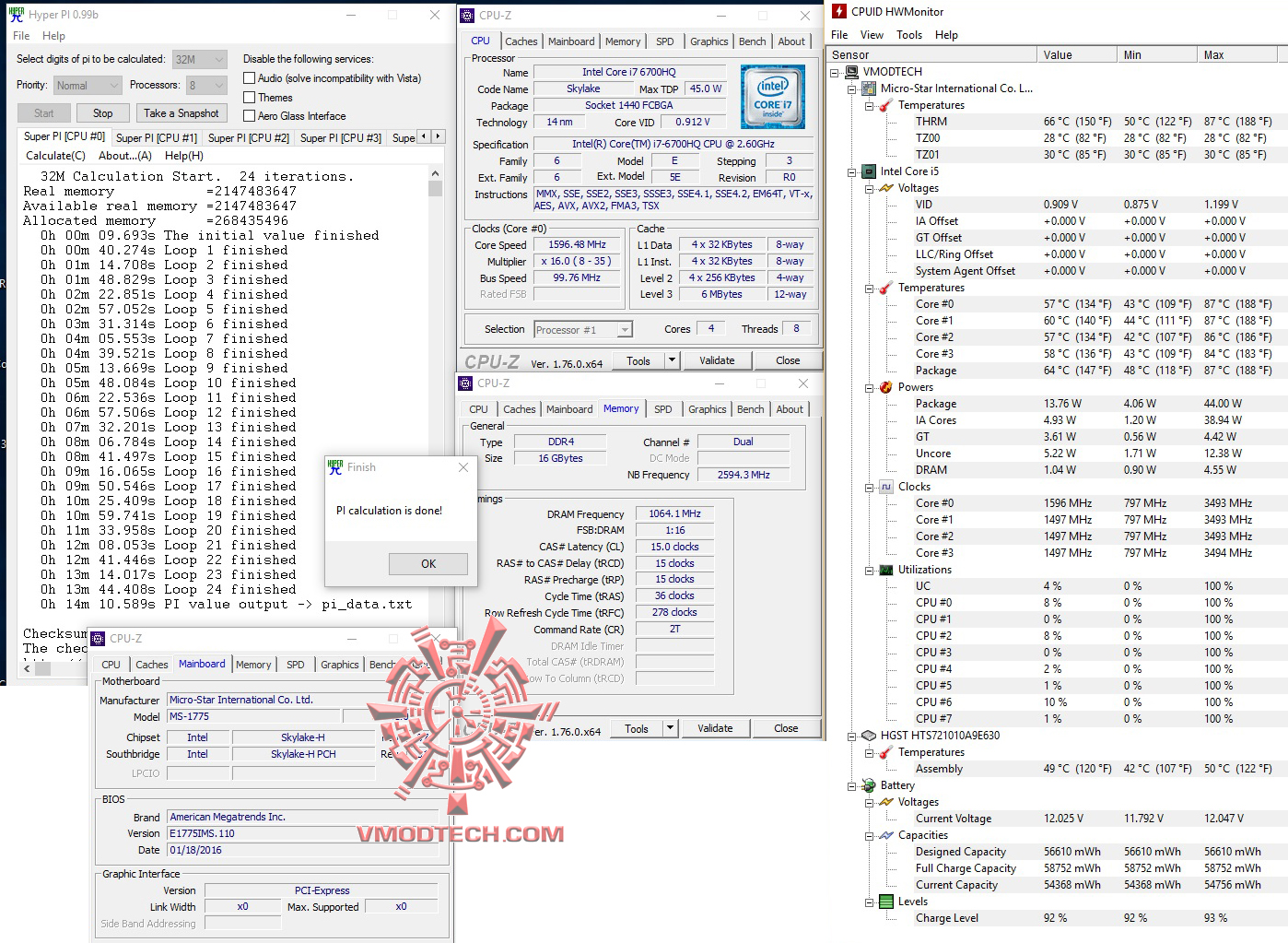Click the Temperatures icon under Micro-Star International

(886, 105)
